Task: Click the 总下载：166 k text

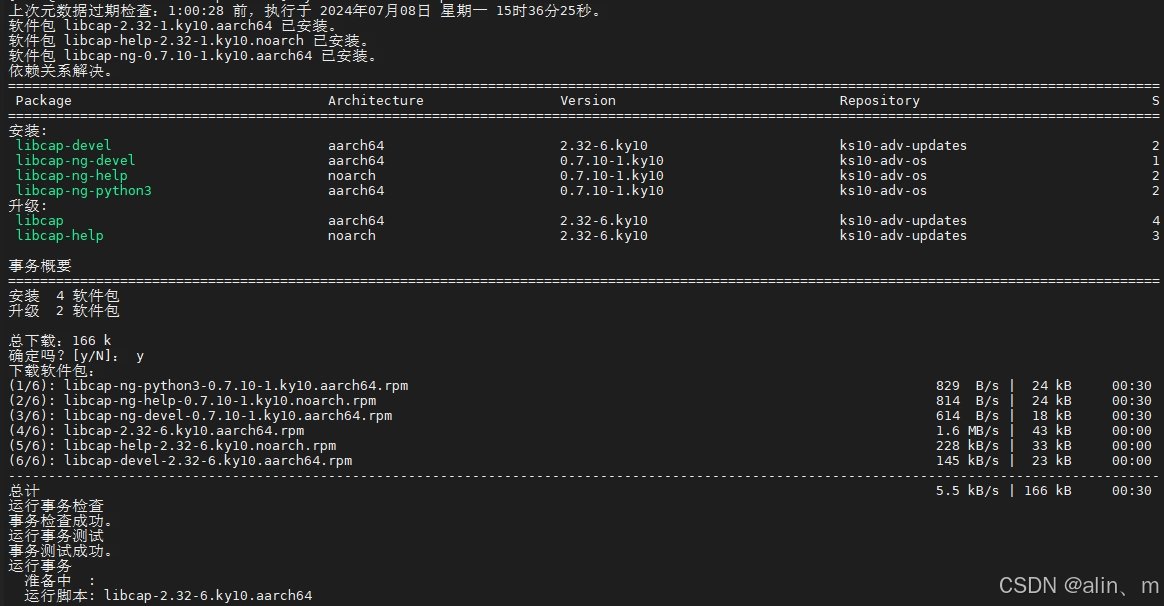Action: pos(60,341)
